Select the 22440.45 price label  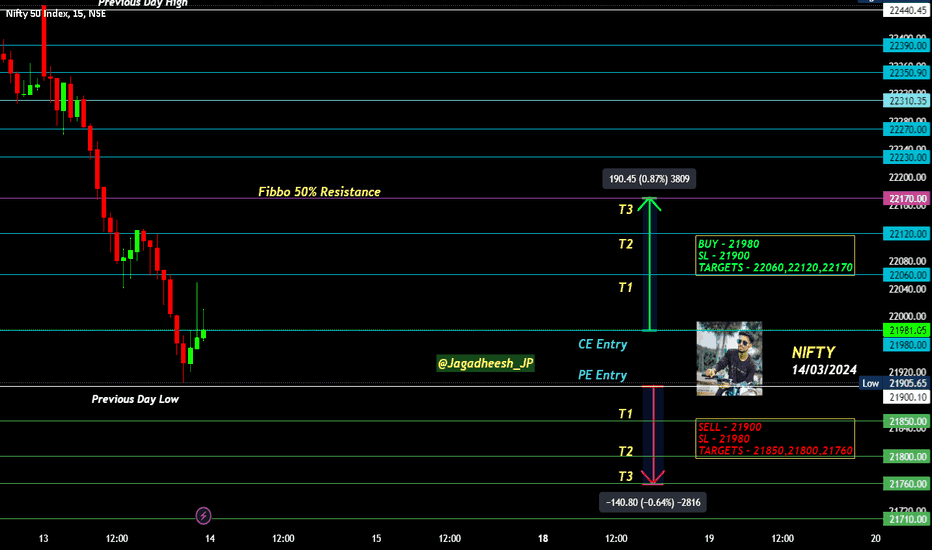click(906, 10)
